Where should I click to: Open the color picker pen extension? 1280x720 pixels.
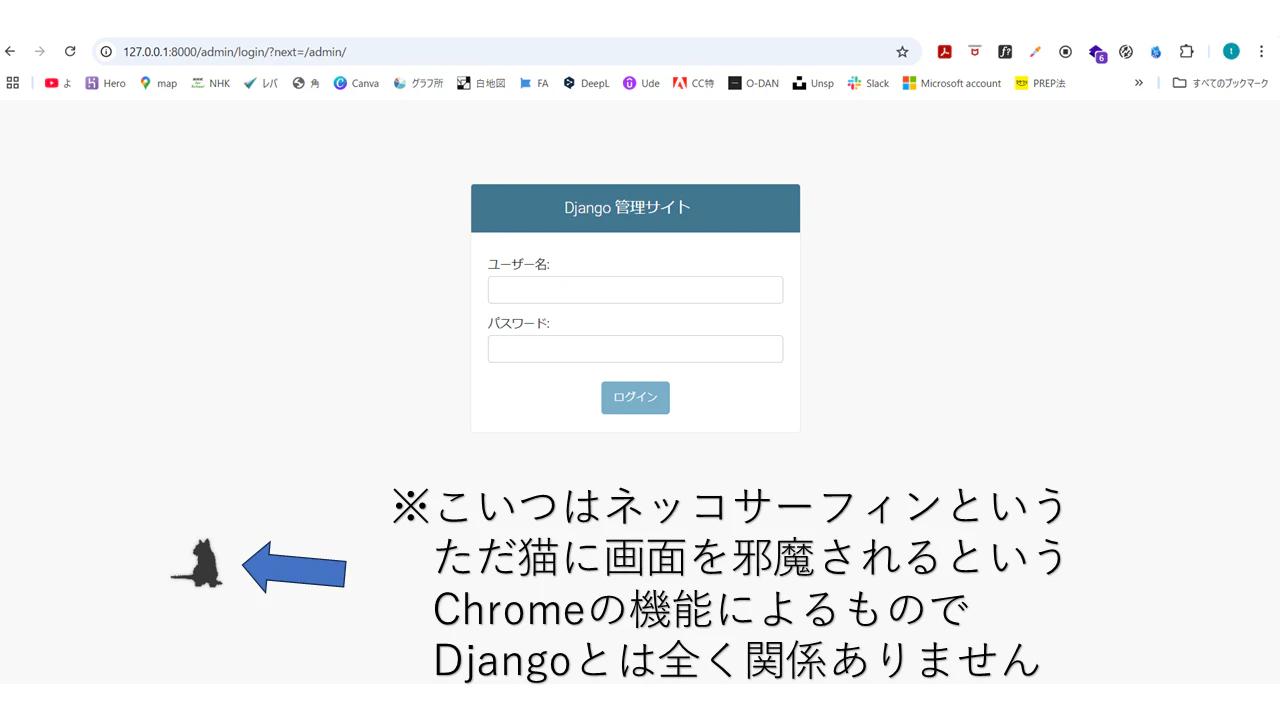pyautogui.click(x=1035, y=52)
